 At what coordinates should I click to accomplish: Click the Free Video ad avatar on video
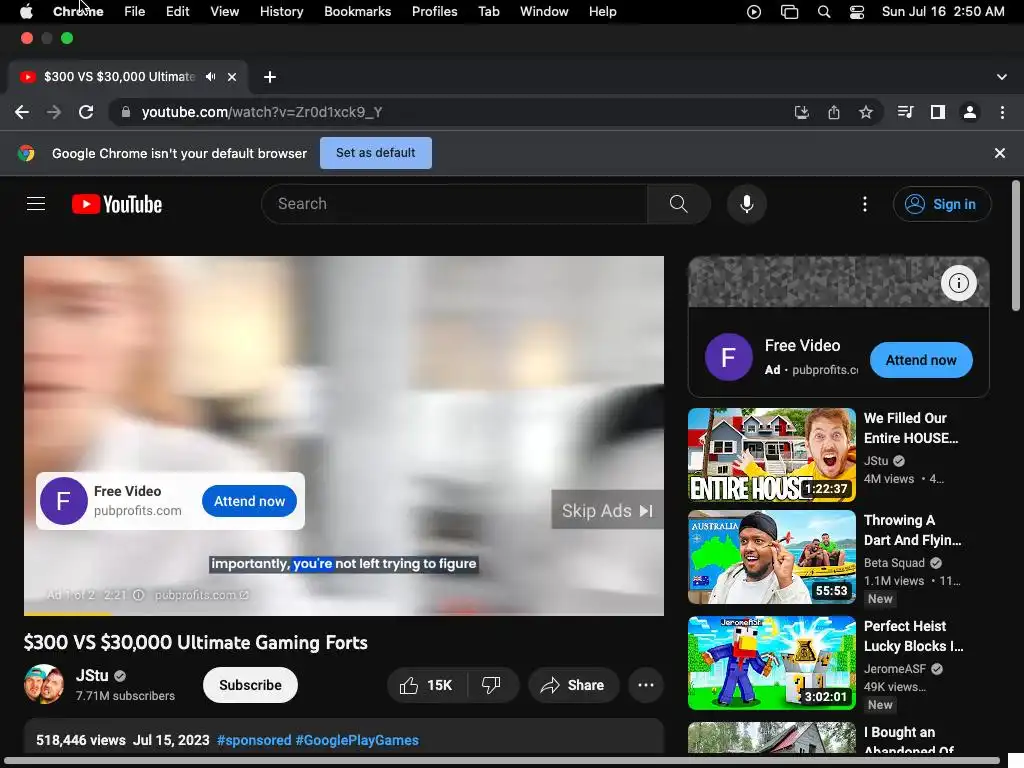[63, 501]
